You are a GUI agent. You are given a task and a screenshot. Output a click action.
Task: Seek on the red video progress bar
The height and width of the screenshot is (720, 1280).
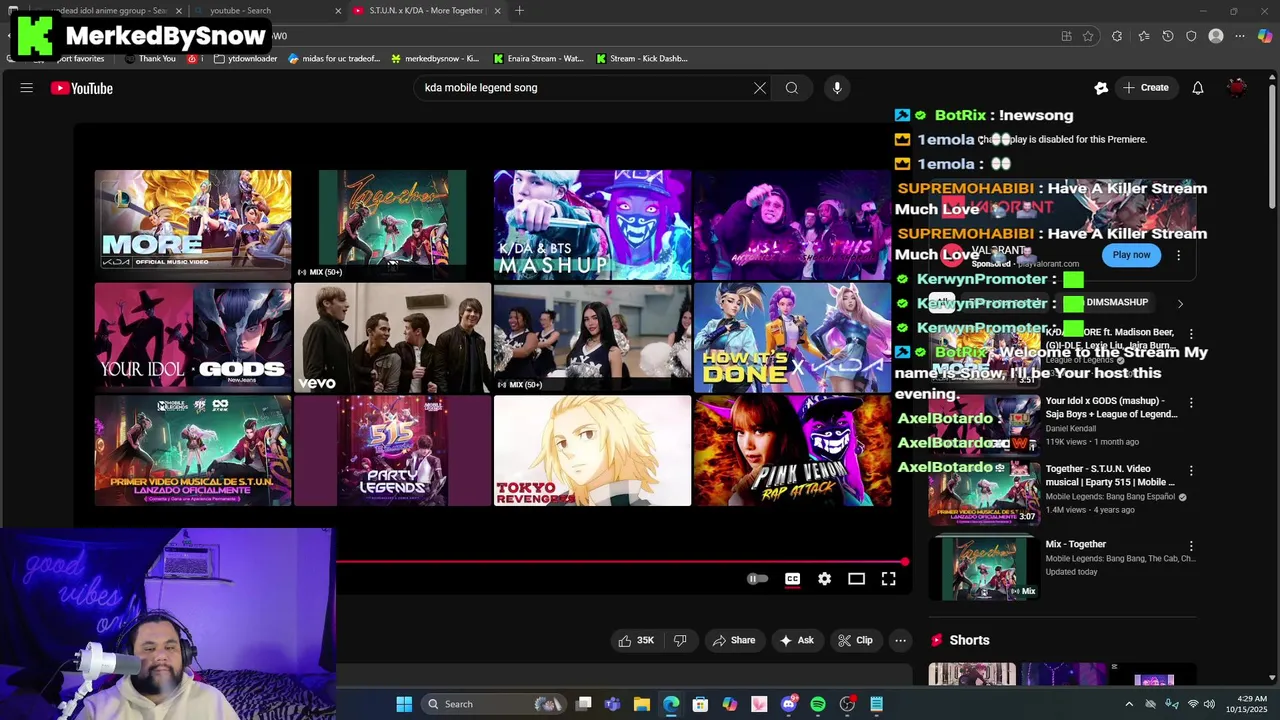(x=620, y=562)
